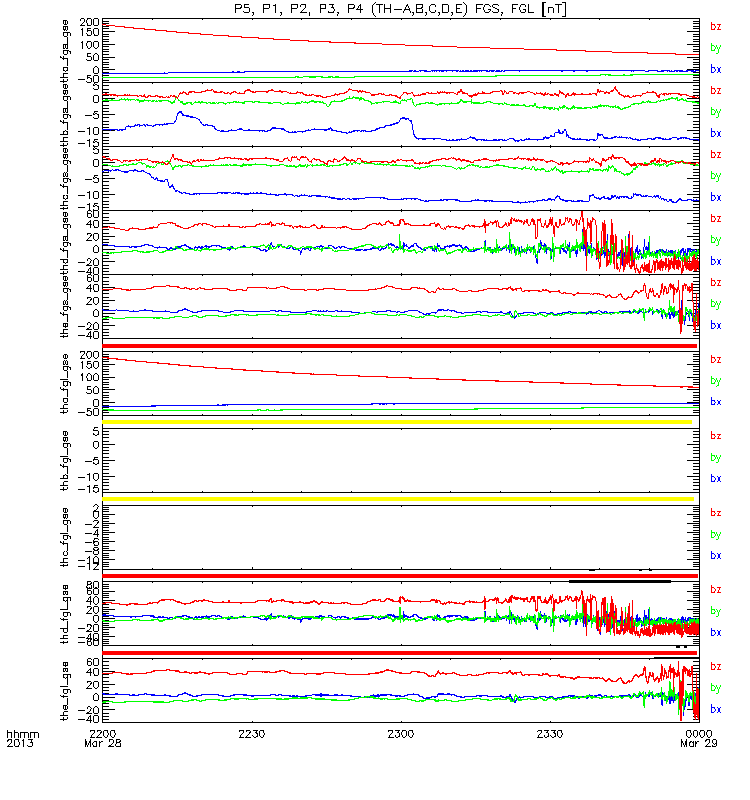Click the red 'bz' legend label of the top tha FGS panel
The width and height of the screenshot is (750, 800).
pos(715,27)
